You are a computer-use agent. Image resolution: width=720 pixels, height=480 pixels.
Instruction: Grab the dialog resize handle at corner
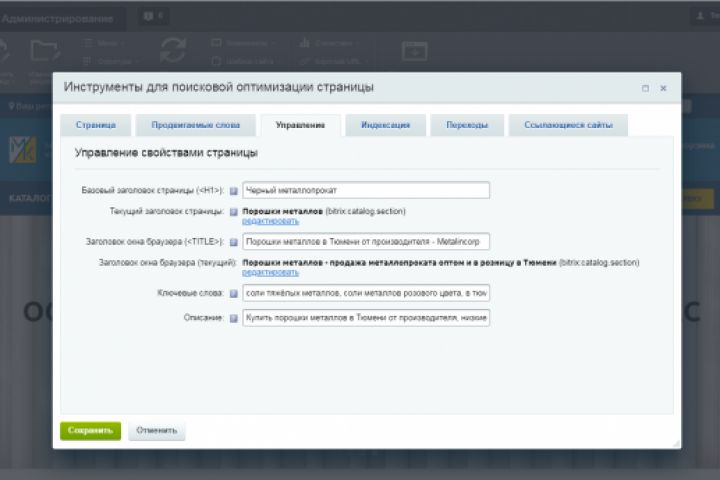(676, 444)
